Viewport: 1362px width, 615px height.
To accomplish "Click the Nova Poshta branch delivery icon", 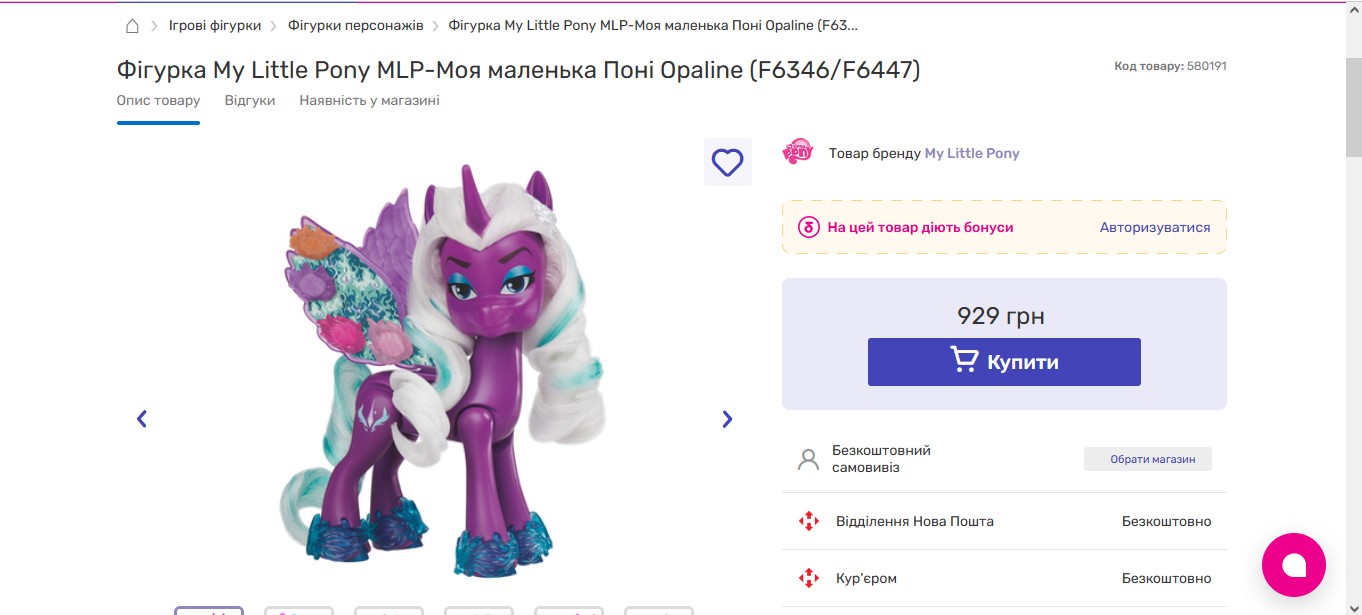I will coord(808,521).
